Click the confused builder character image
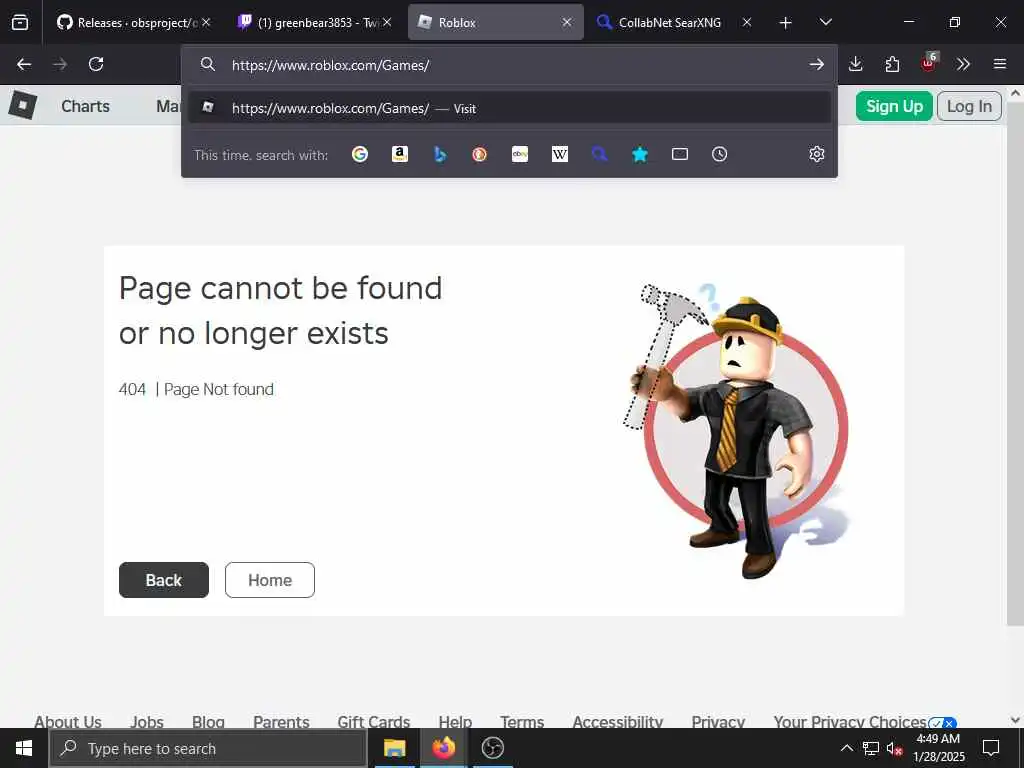1024x768 pixels. (736, 430)
